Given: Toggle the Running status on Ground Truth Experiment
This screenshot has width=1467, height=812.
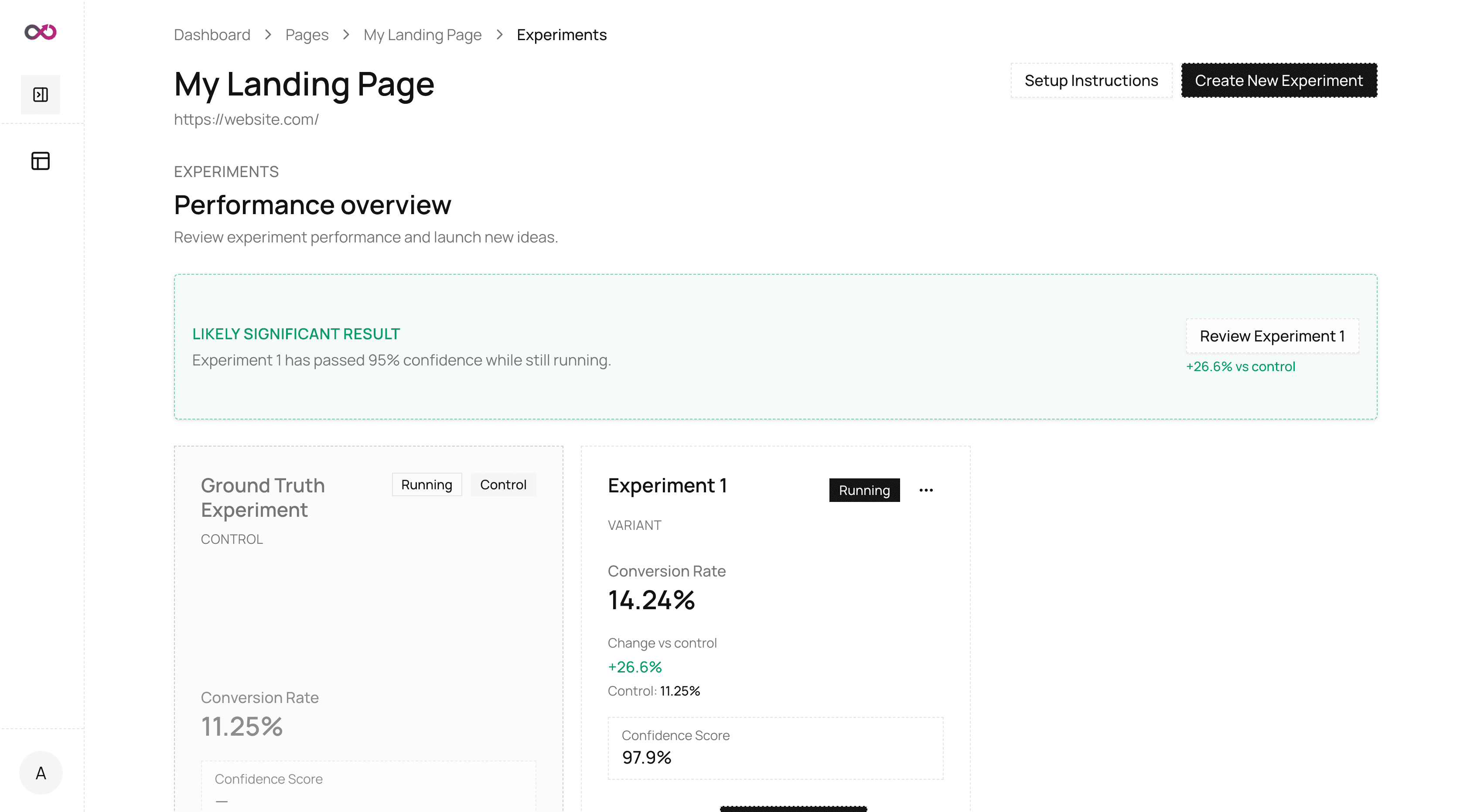Looking at the screenshot, I should [x=426, y=484].
